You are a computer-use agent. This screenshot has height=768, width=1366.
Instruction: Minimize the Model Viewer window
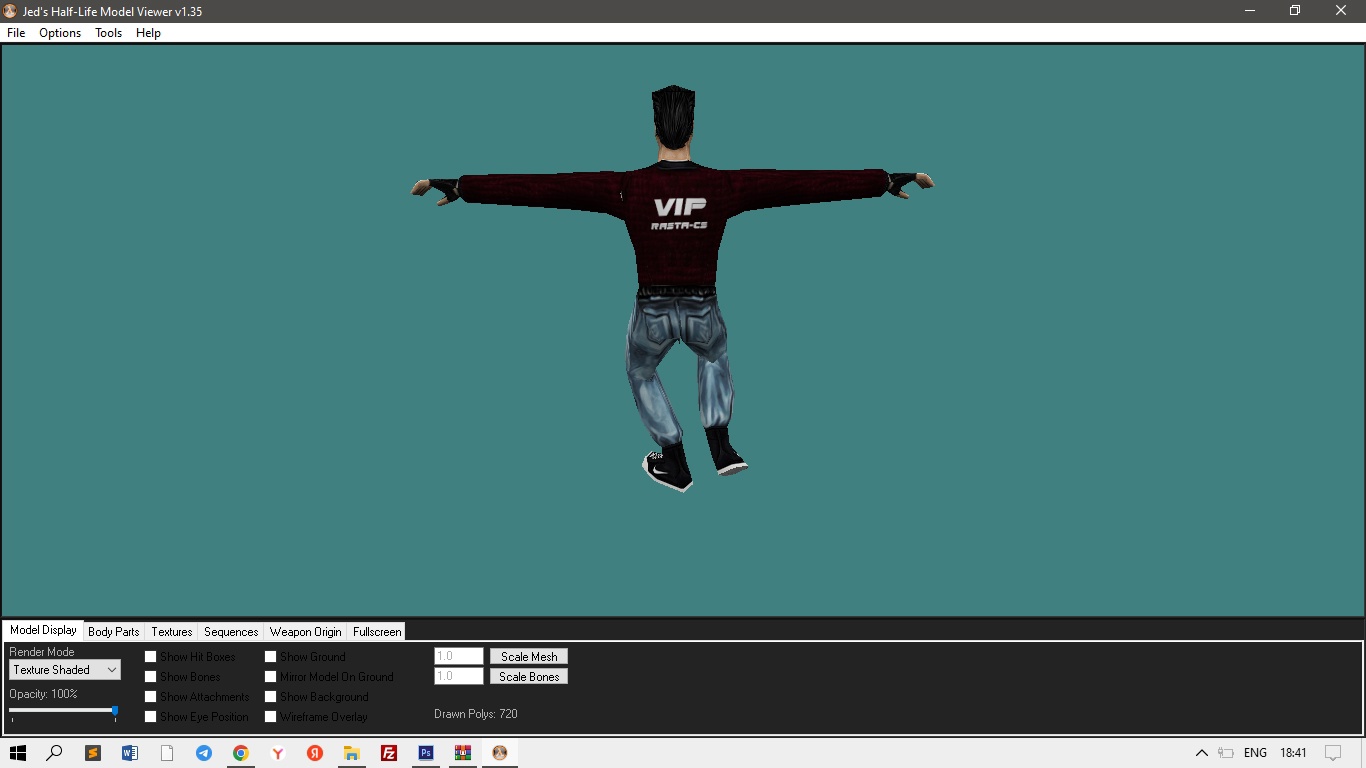(1250, 11)
